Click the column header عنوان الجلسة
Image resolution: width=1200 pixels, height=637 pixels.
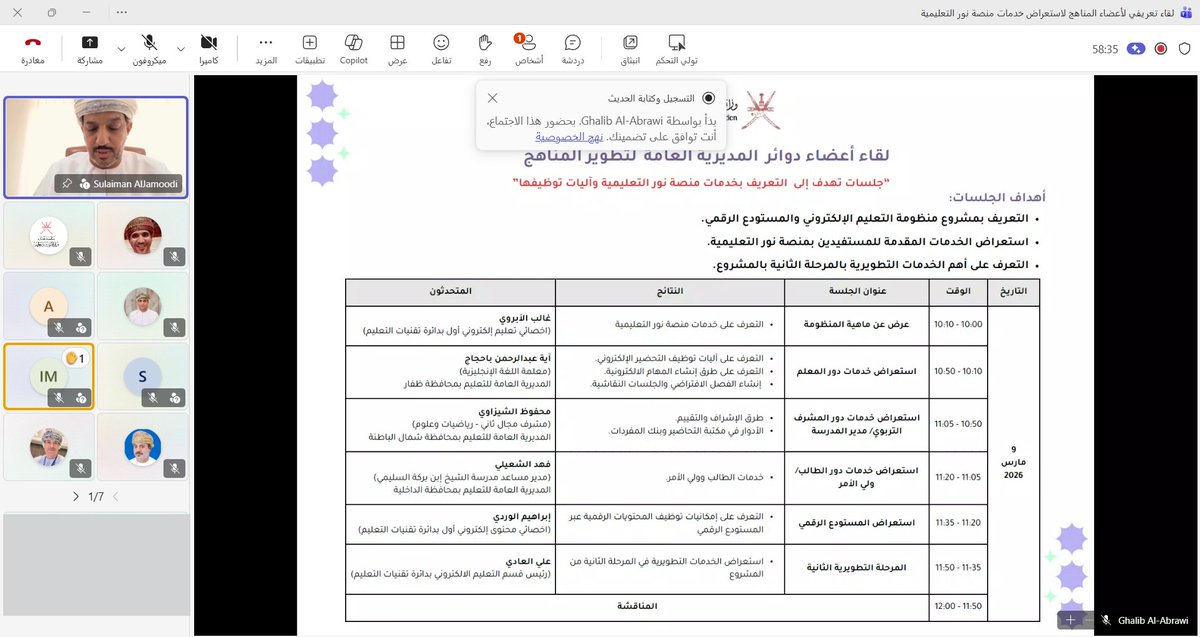click(856, 291)
